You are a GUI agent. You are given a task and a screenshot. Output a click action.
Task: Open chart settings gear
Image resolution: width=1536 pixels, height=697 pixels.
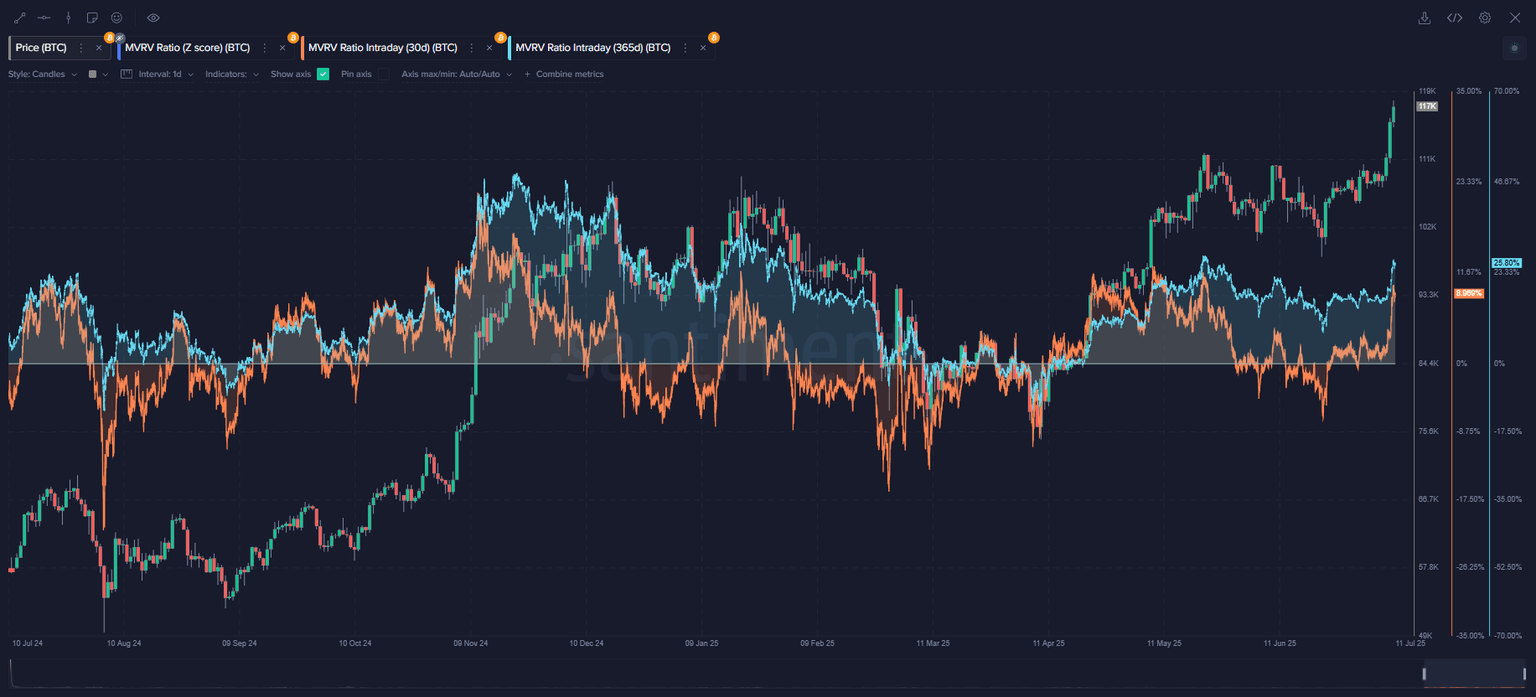click(x=1485, y=18)
